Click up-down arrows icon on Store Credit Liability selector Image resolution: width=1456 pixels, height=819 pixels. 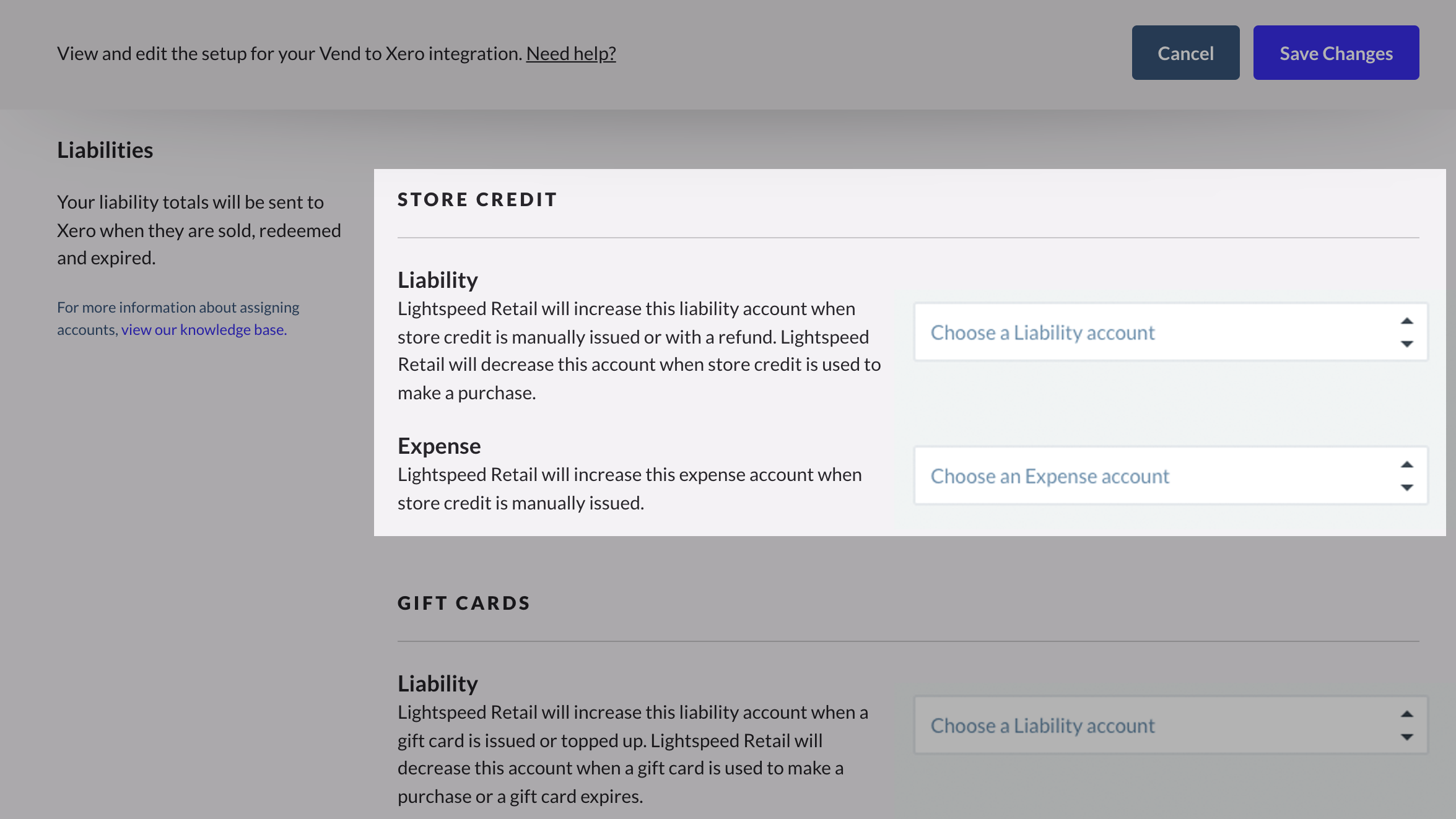point(1406,332)
